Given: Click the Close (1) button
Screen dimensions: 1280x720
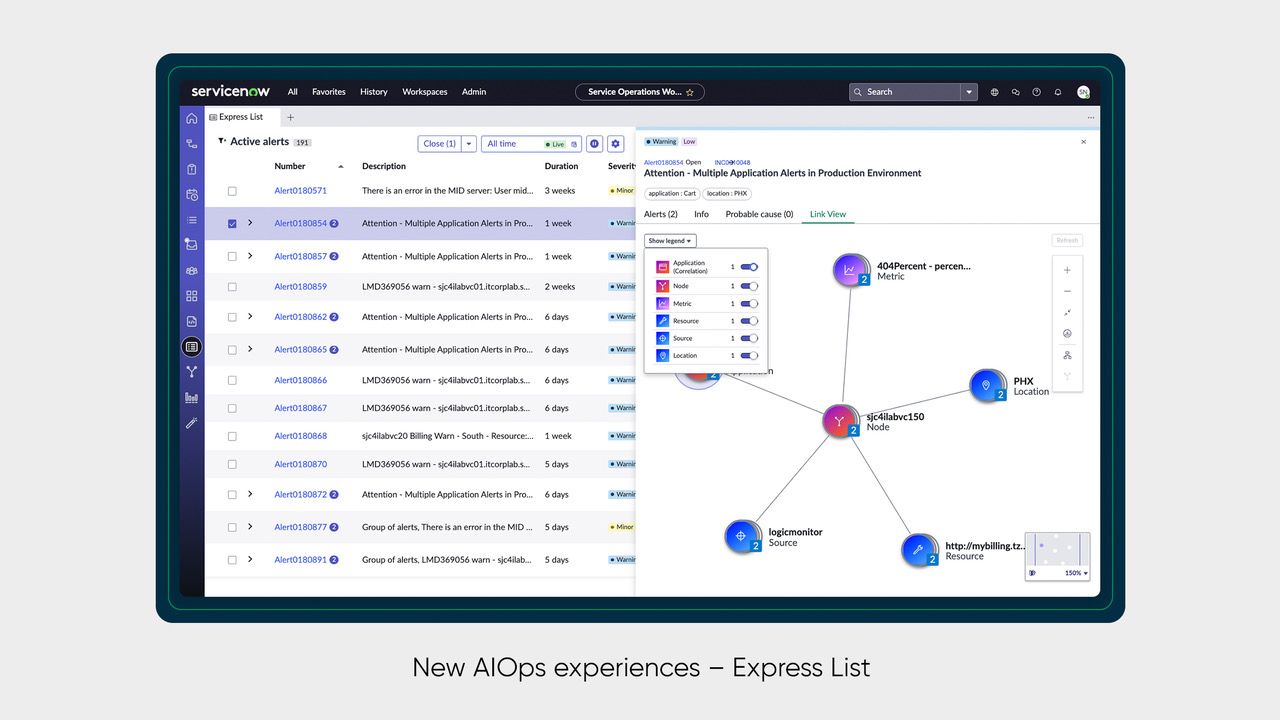Looking at the screenshot, I should point(439,144).
